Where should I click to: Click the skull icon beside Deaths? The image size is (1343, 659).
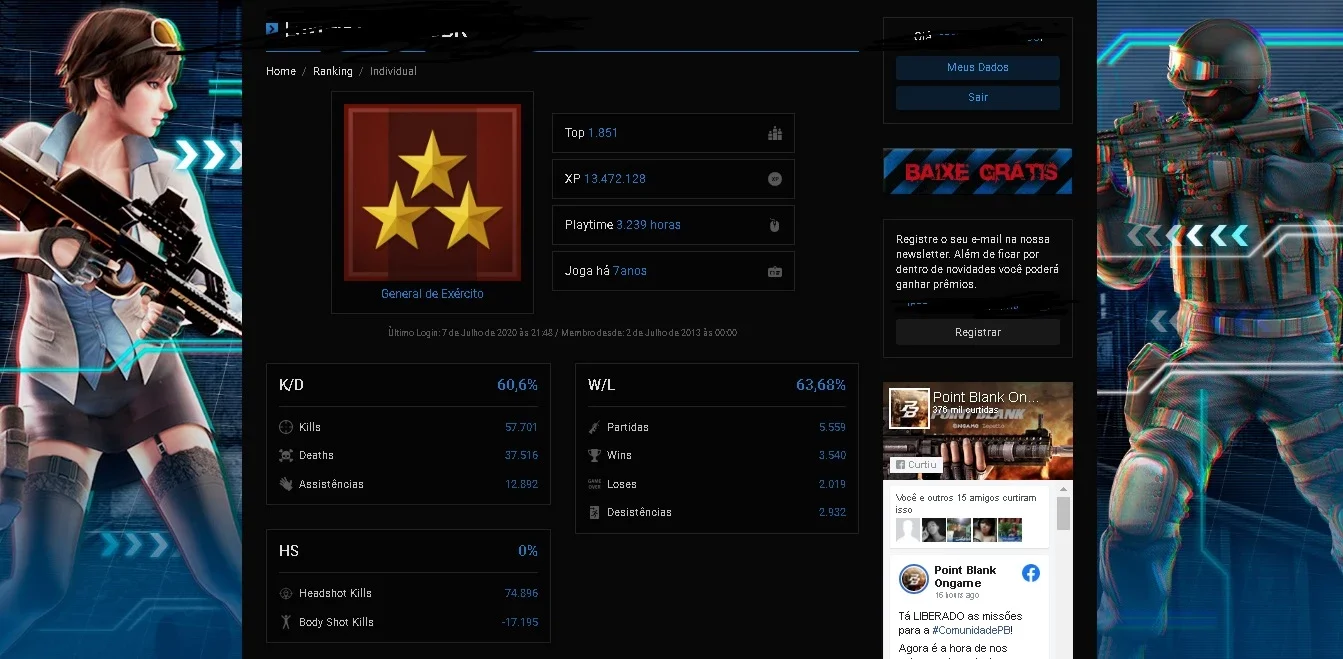point(286,455)
